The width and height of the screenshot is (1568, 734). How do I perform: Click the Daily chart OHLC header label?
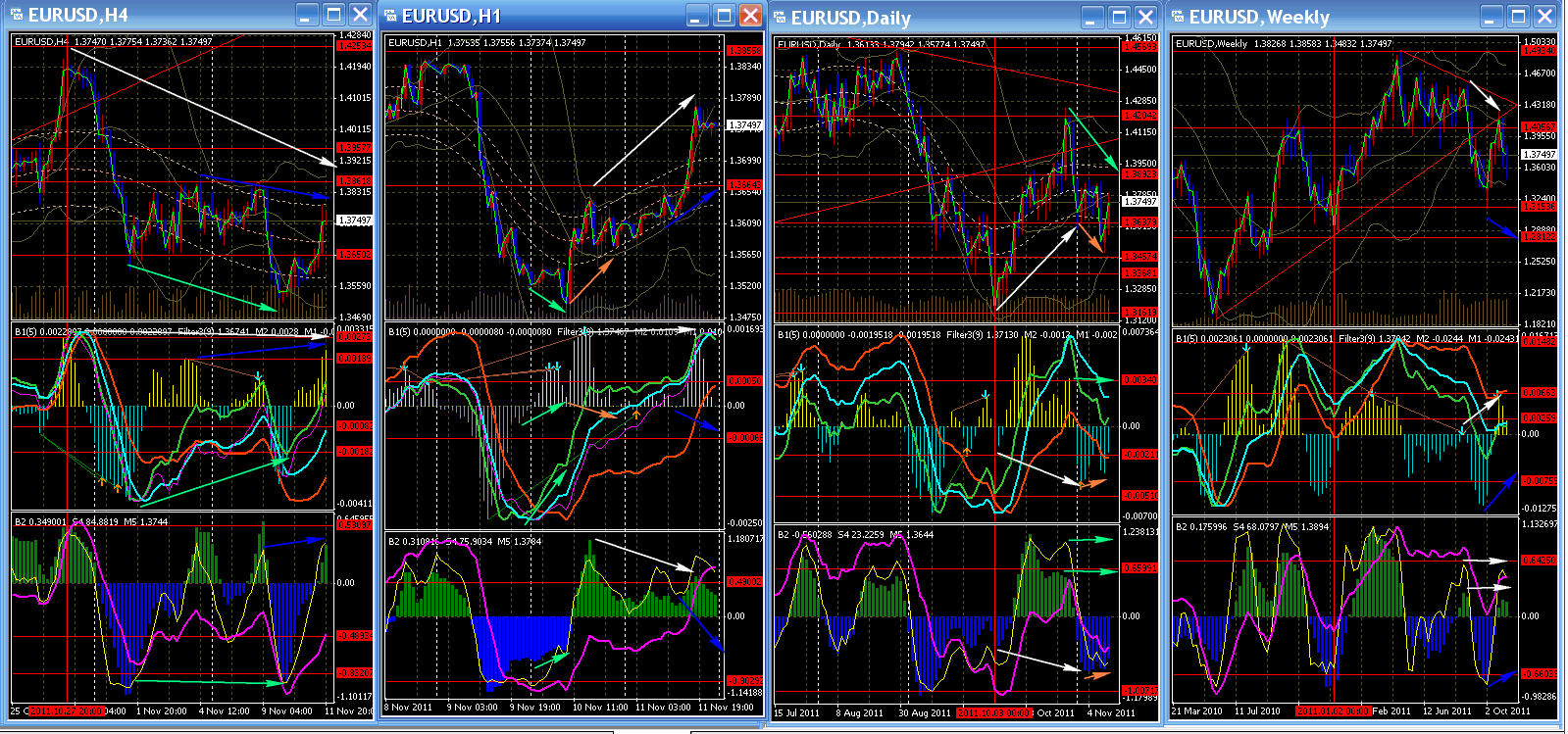tap(881, 44)
